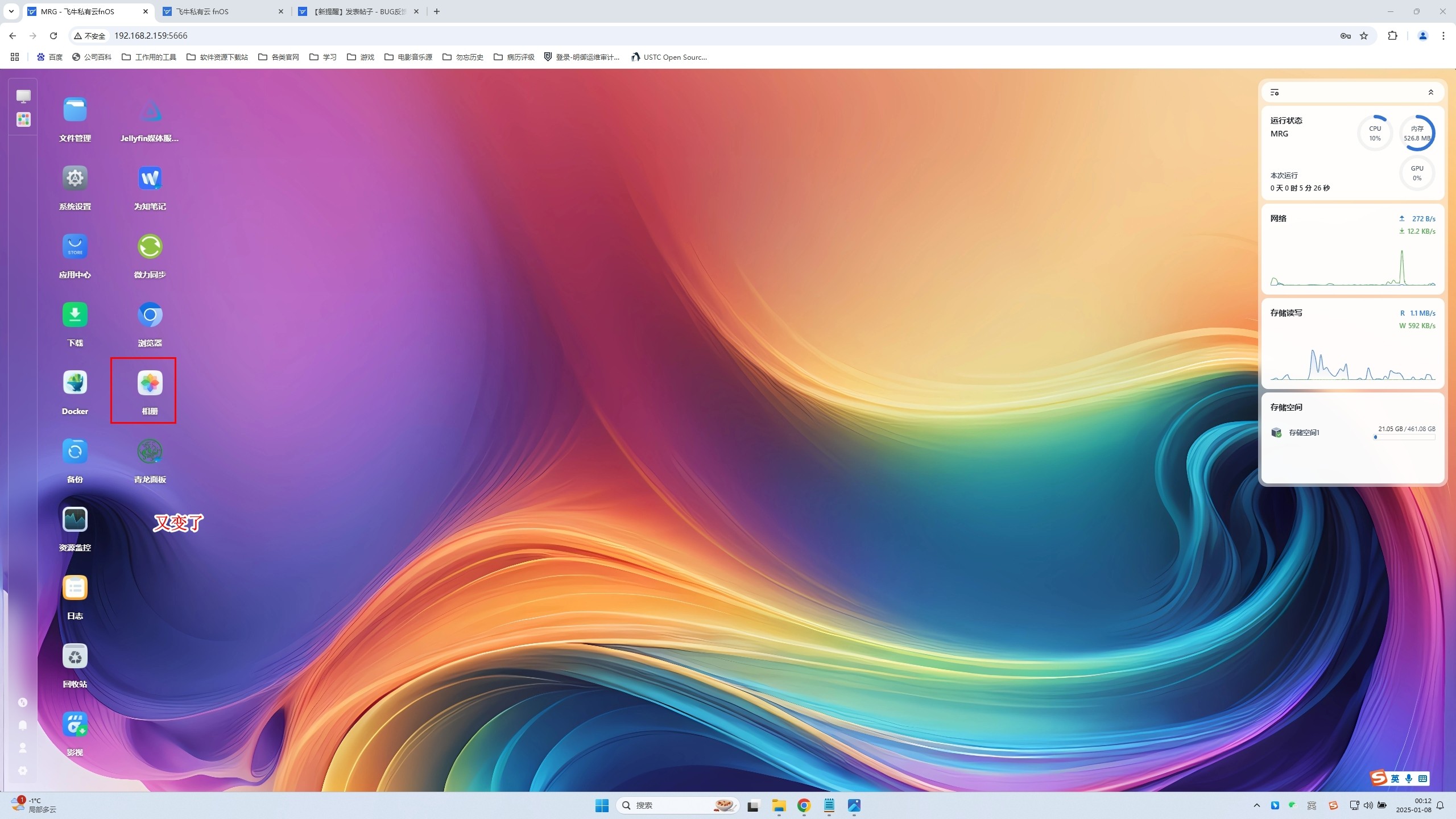Launch the 浏览器 browser app
Screen dimensions: 1456x819
[150, 315]
